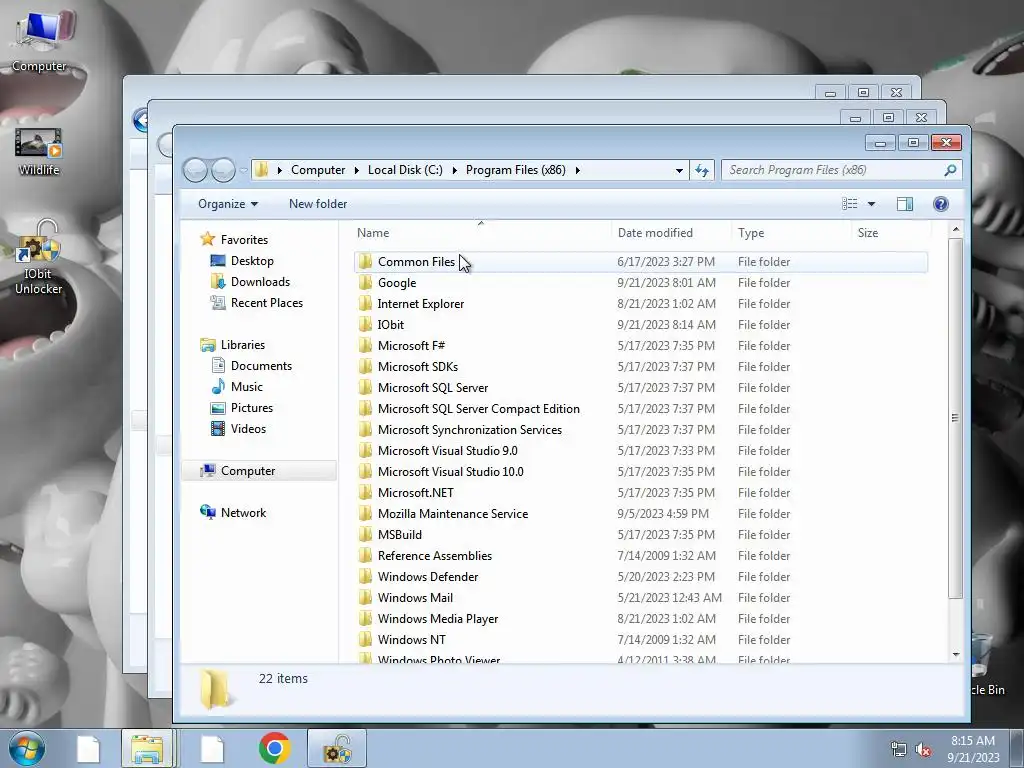The height and width of the screenshot is (768, 1024).
Task: Select the IObit Unlocker desktop shortcut
Action: point(39,257)
